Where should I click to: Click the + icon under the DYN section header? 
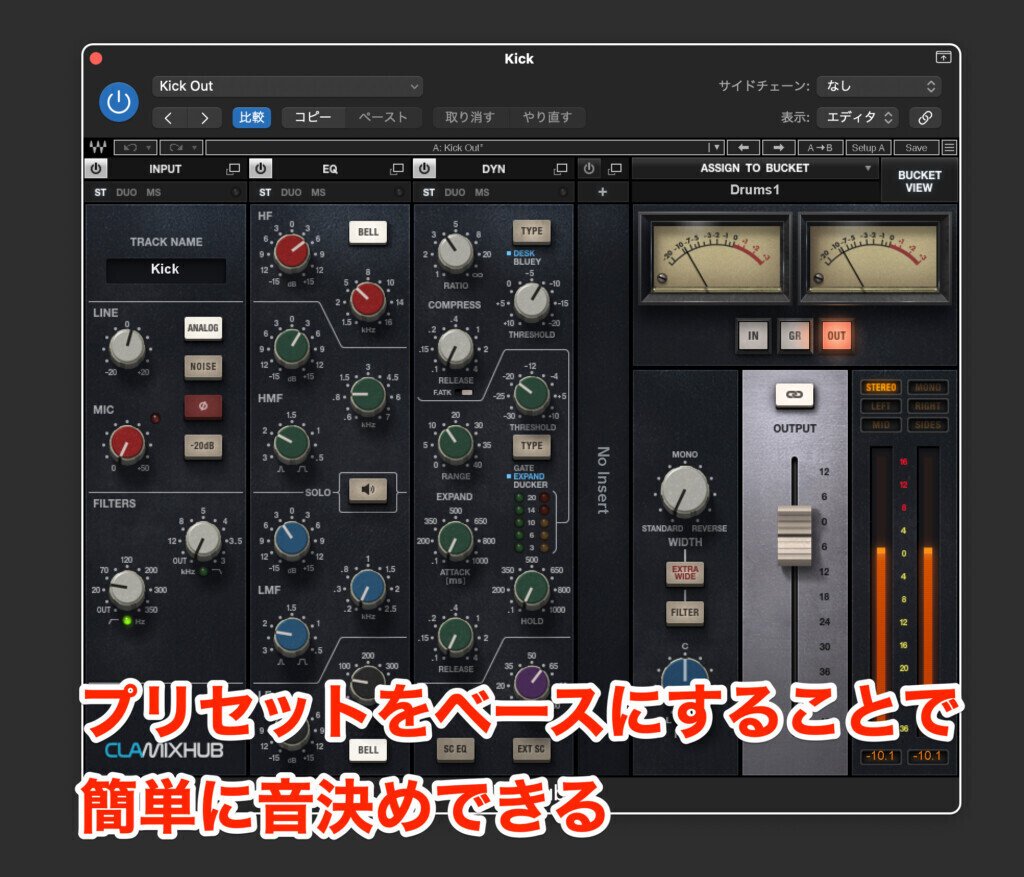pos(603,190)
